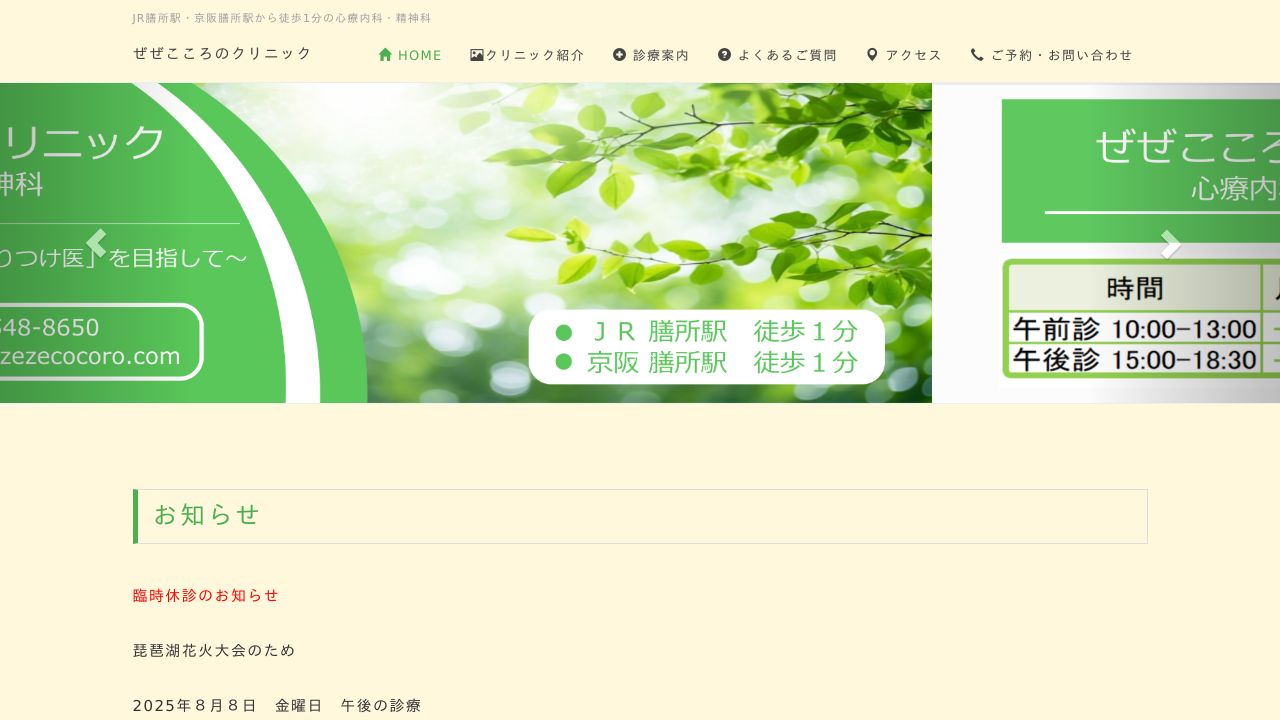The width and height of the screenshot is (1280, 720).
Task: Go to previous slide with left chevron
Action: coord(96,243)
